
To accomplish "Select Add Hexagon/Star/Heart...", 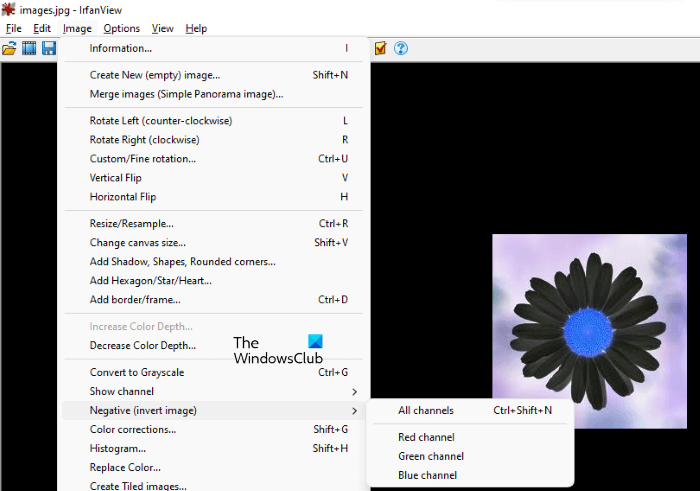I will coord(213,281).
